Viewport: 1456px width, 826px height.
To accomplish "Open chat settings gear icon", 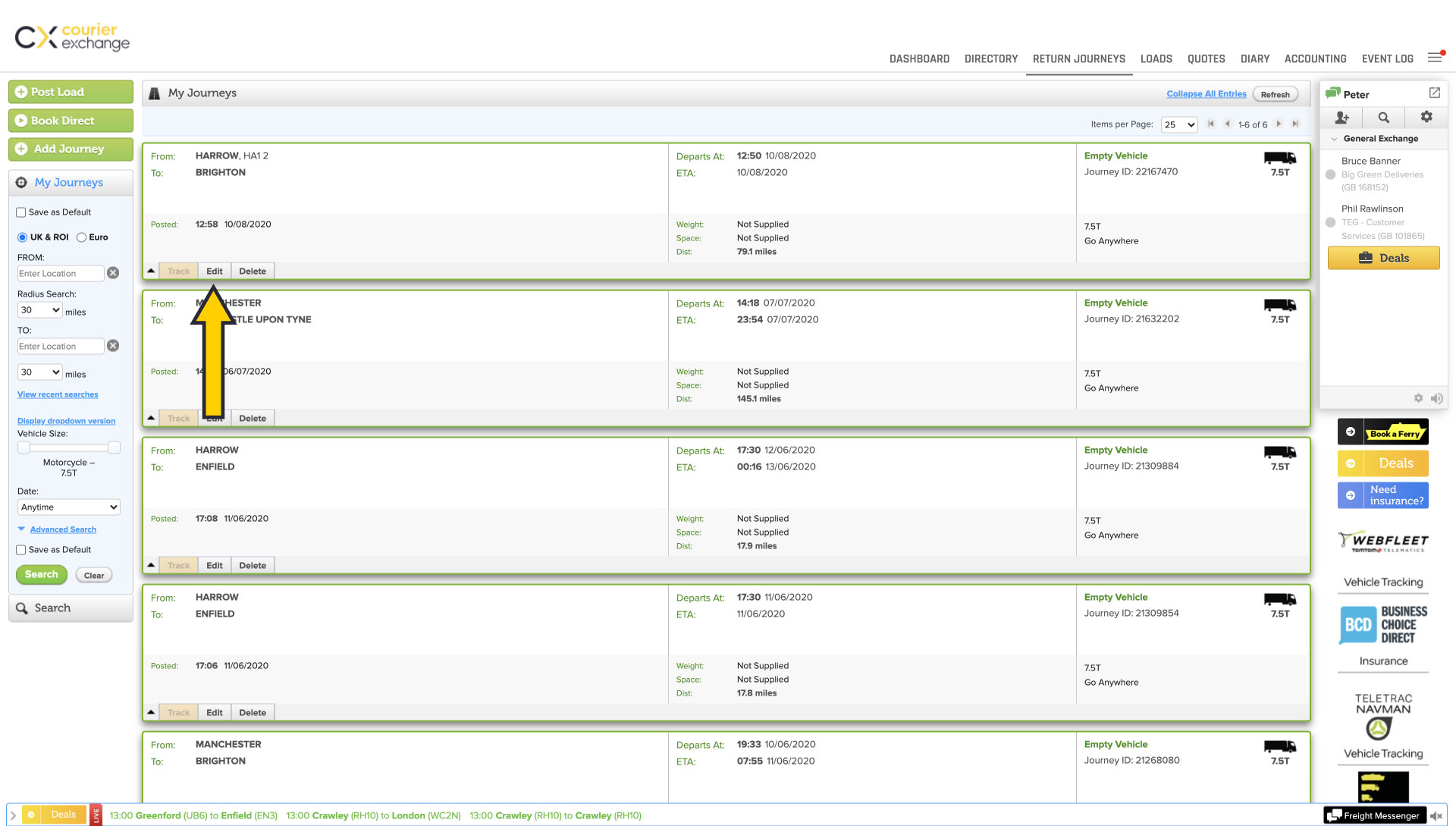I will pos(1426,117).
